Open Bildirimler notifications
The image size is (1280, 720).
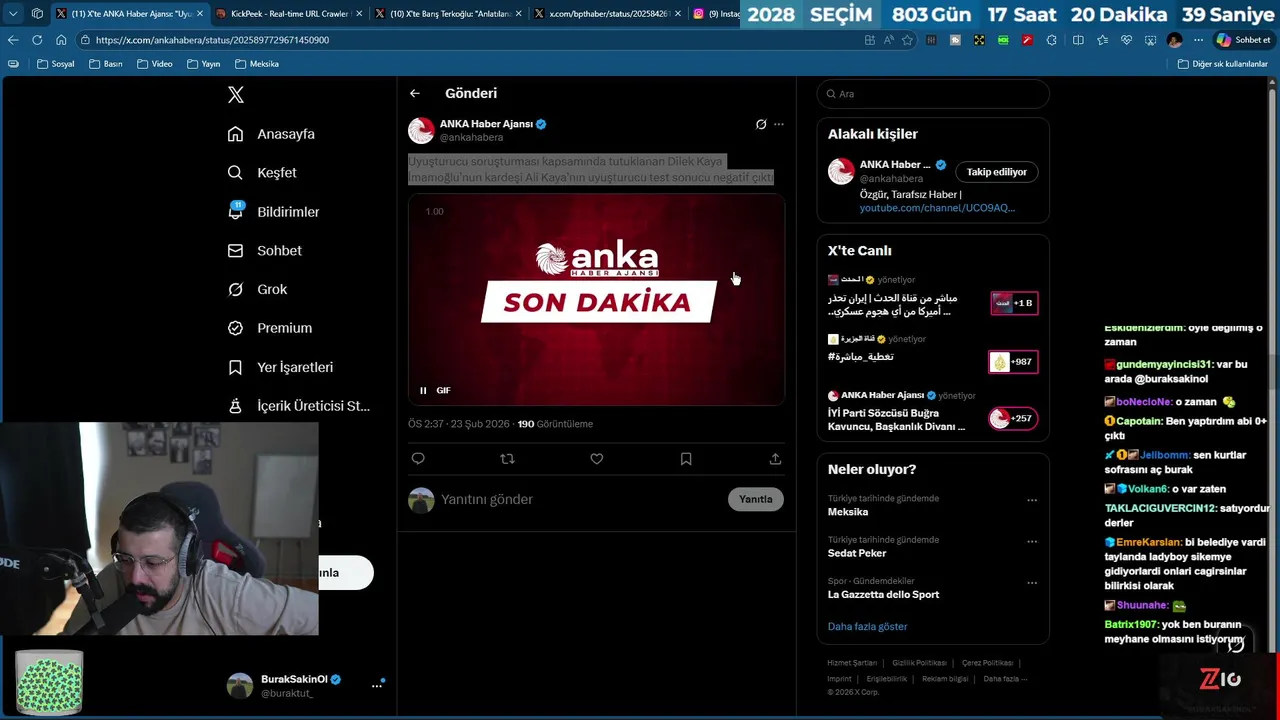pyautogui.click(x=273, y=212)
